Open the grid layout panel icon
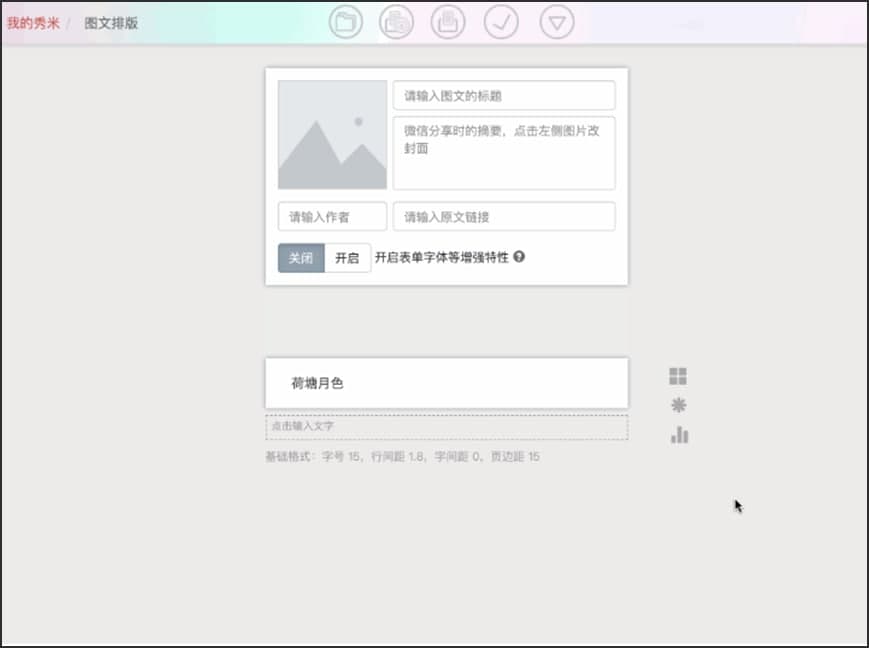Screen dimensions: 869x648 pyautogui.click(x=679, y=375)
